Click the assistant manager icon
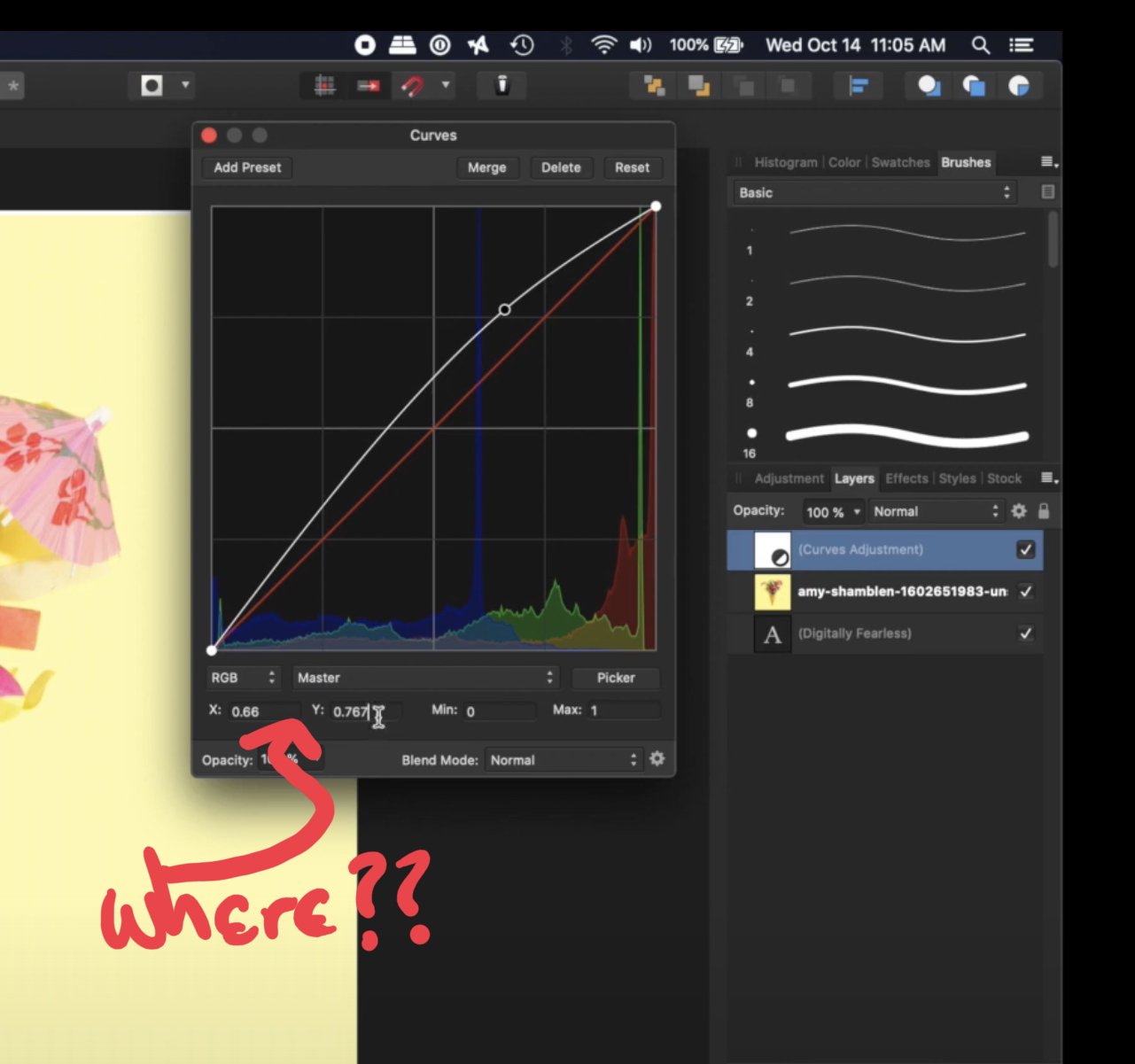The width and height of the screenshot is (1135, 1064). pos(502,85)
